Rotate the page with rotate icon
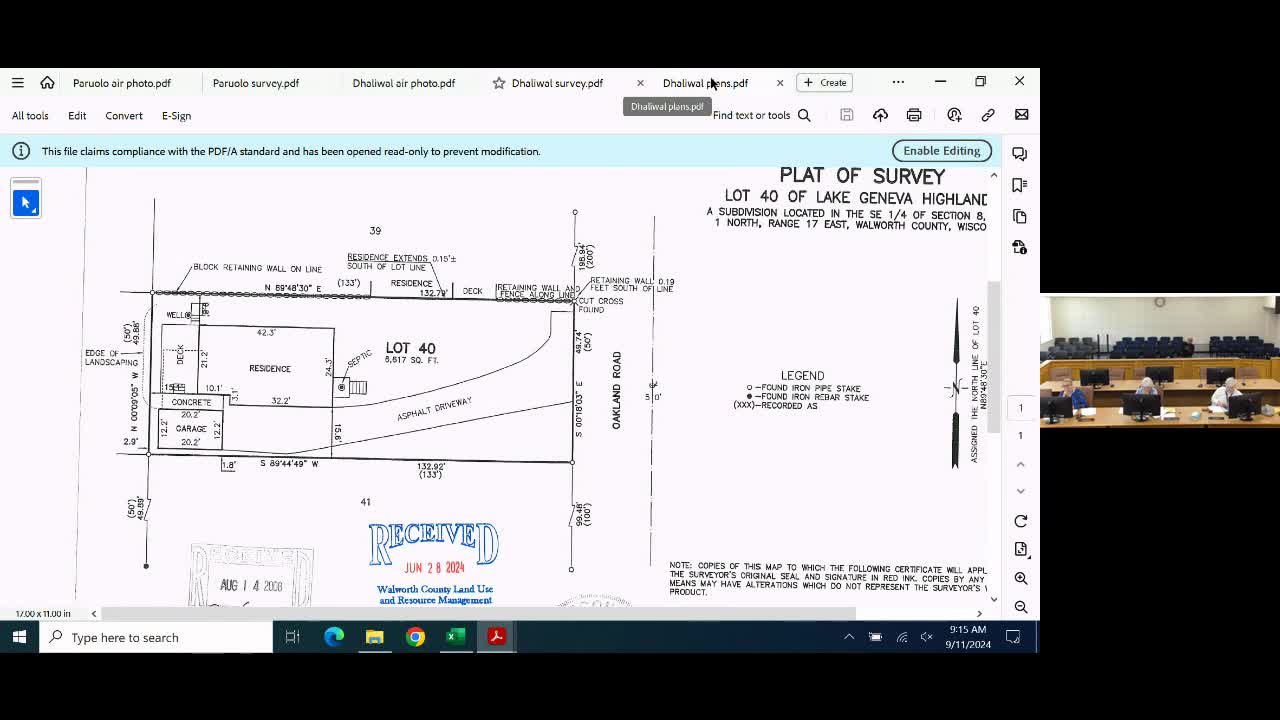This screenshot has height=720, width=1280. (1021, 521)
